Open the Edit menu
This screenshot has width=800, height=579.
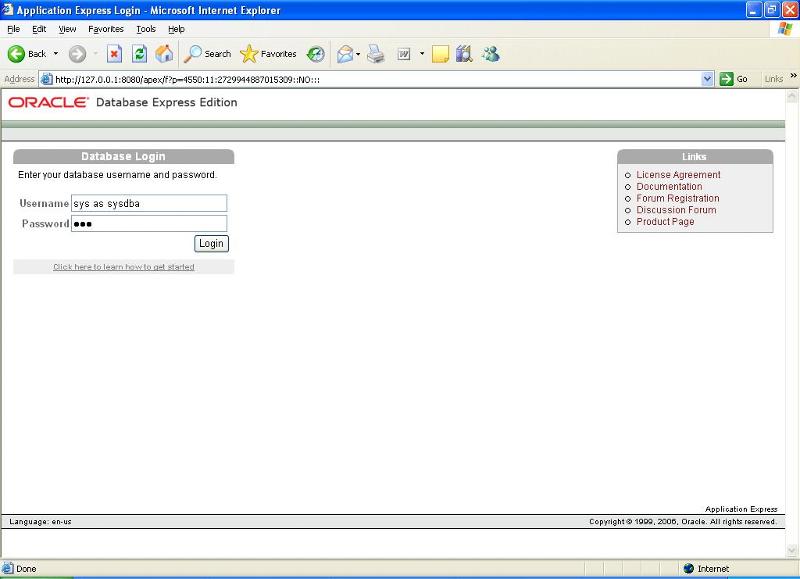click(39, 29)
